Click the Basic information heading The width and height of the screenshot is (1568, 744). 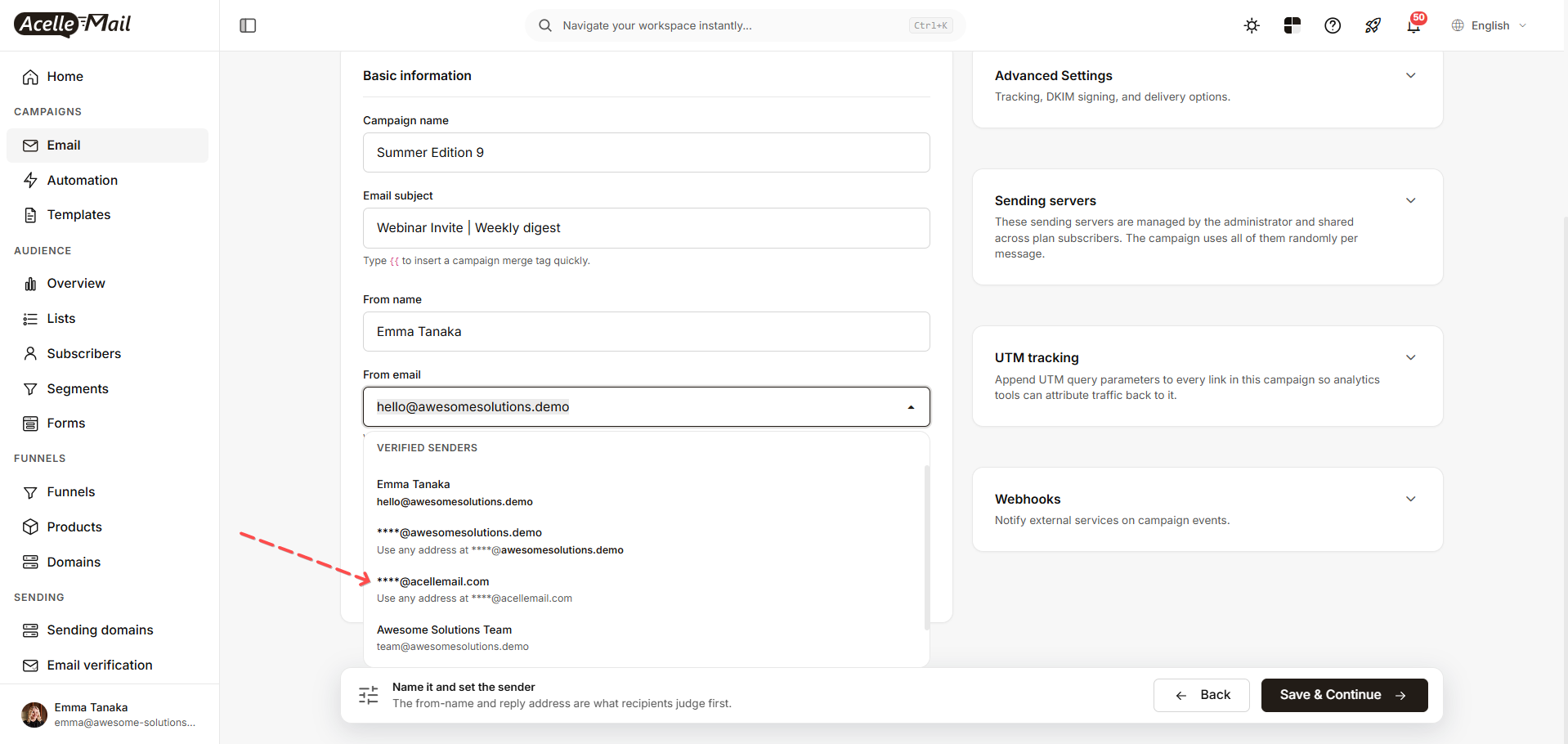417,76
